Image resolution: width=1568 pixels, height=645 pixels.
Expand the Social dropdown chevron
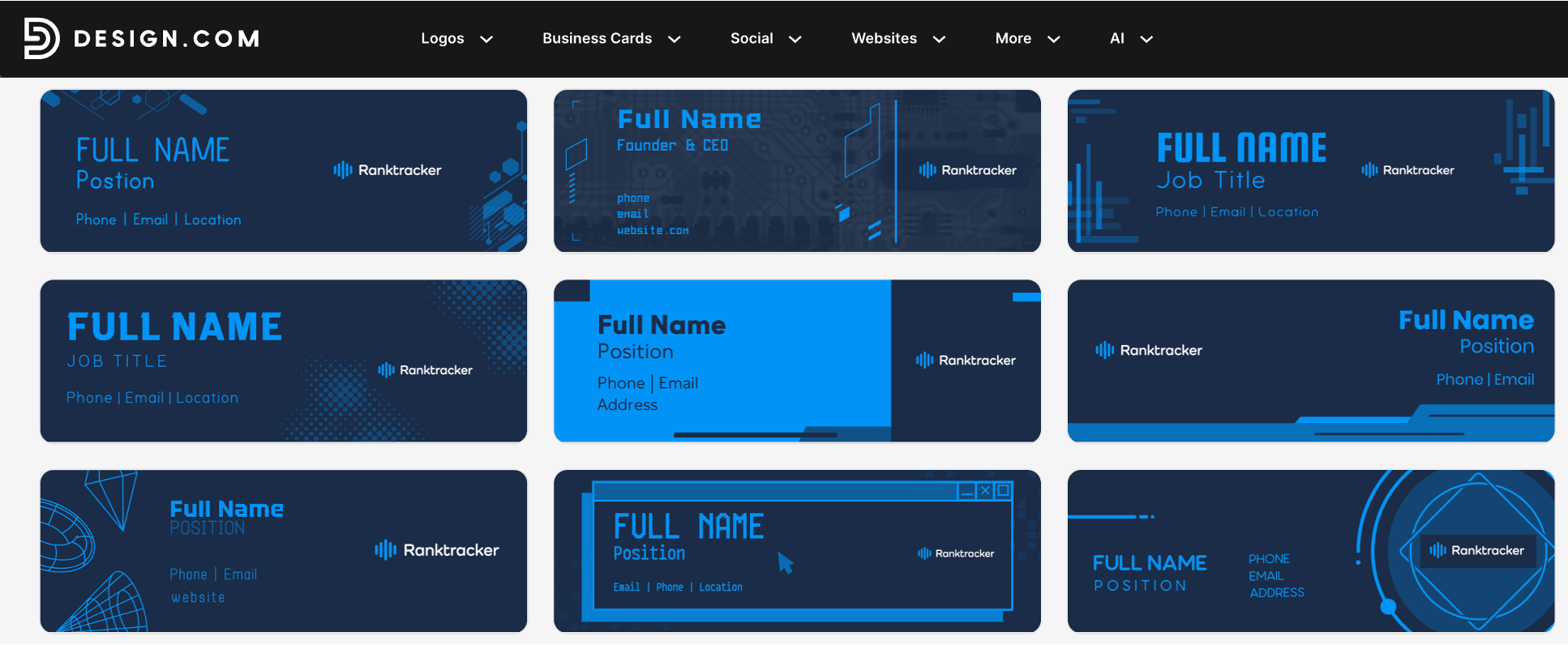click(795, 39)
